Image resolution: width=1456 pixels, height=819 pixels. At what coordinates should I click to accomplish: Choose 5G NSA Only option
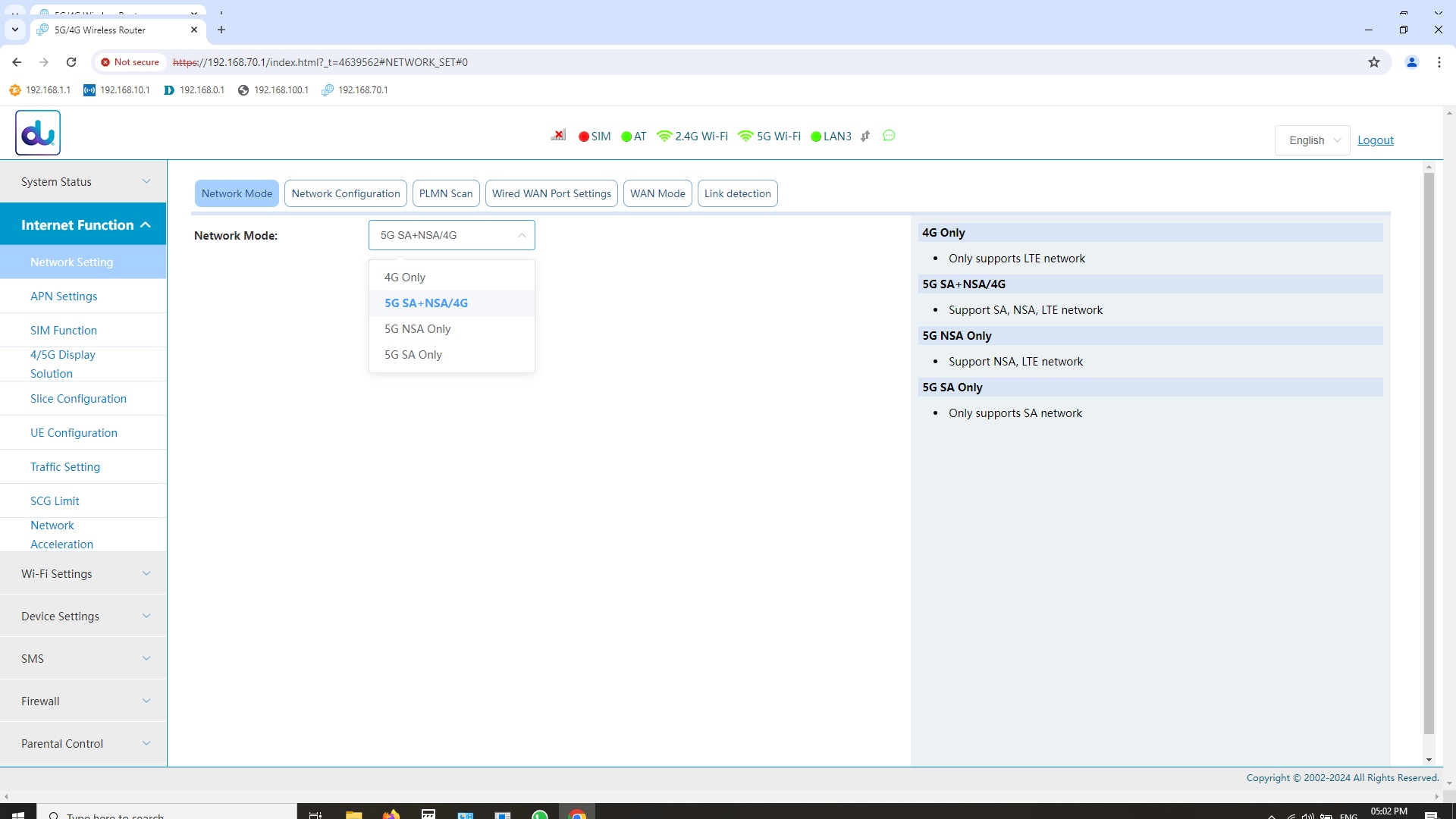[417, 329]
